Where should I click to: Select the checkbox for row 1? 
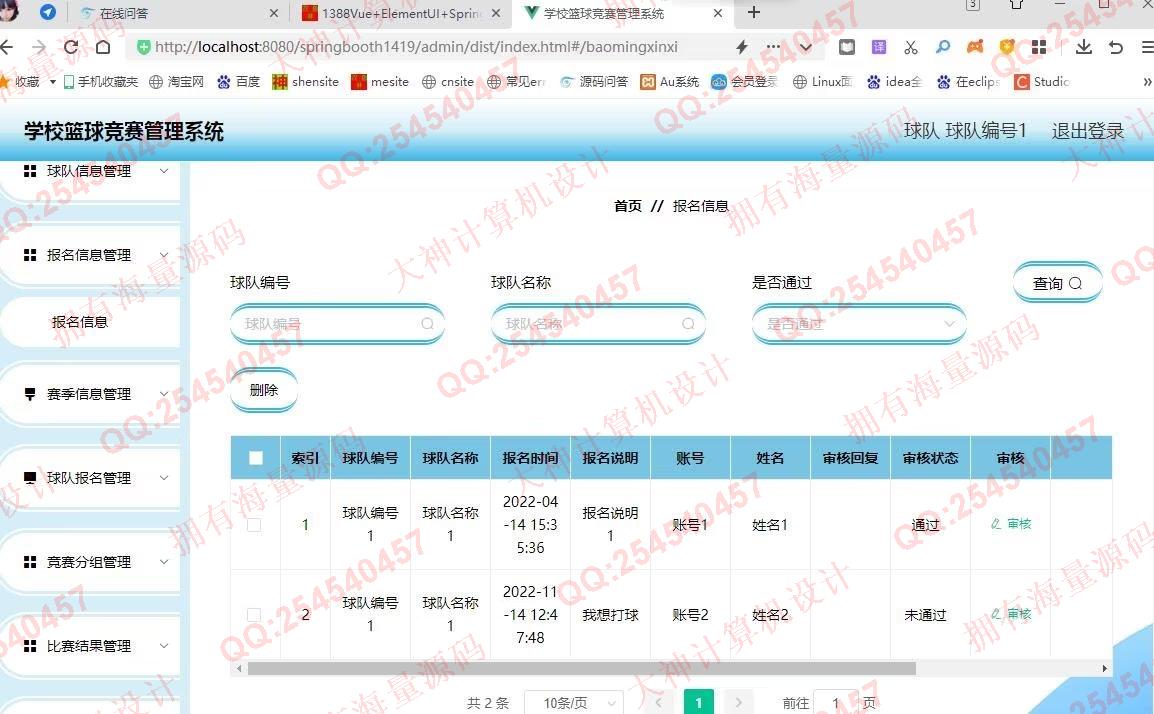point(254,525)
